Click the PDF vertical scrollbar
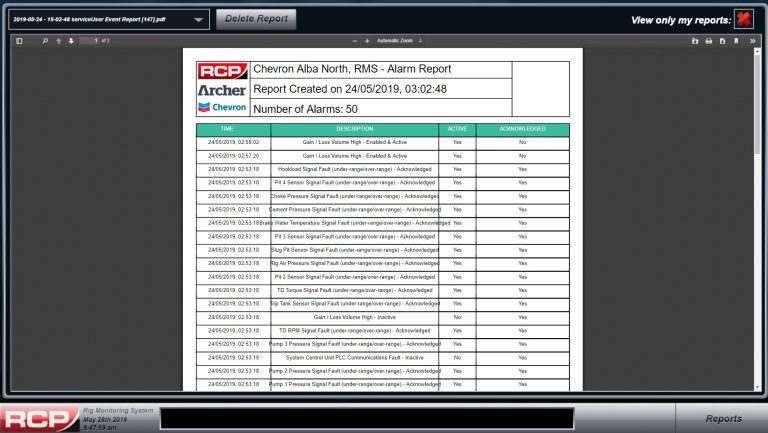The height and width of the screenshot is (433, 768). [x=758, y=219]
